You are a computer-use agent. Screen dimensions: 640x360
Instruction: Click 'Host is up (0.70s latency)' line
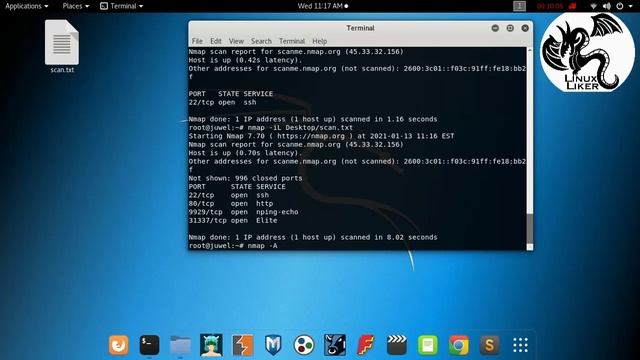click(245, 153)
